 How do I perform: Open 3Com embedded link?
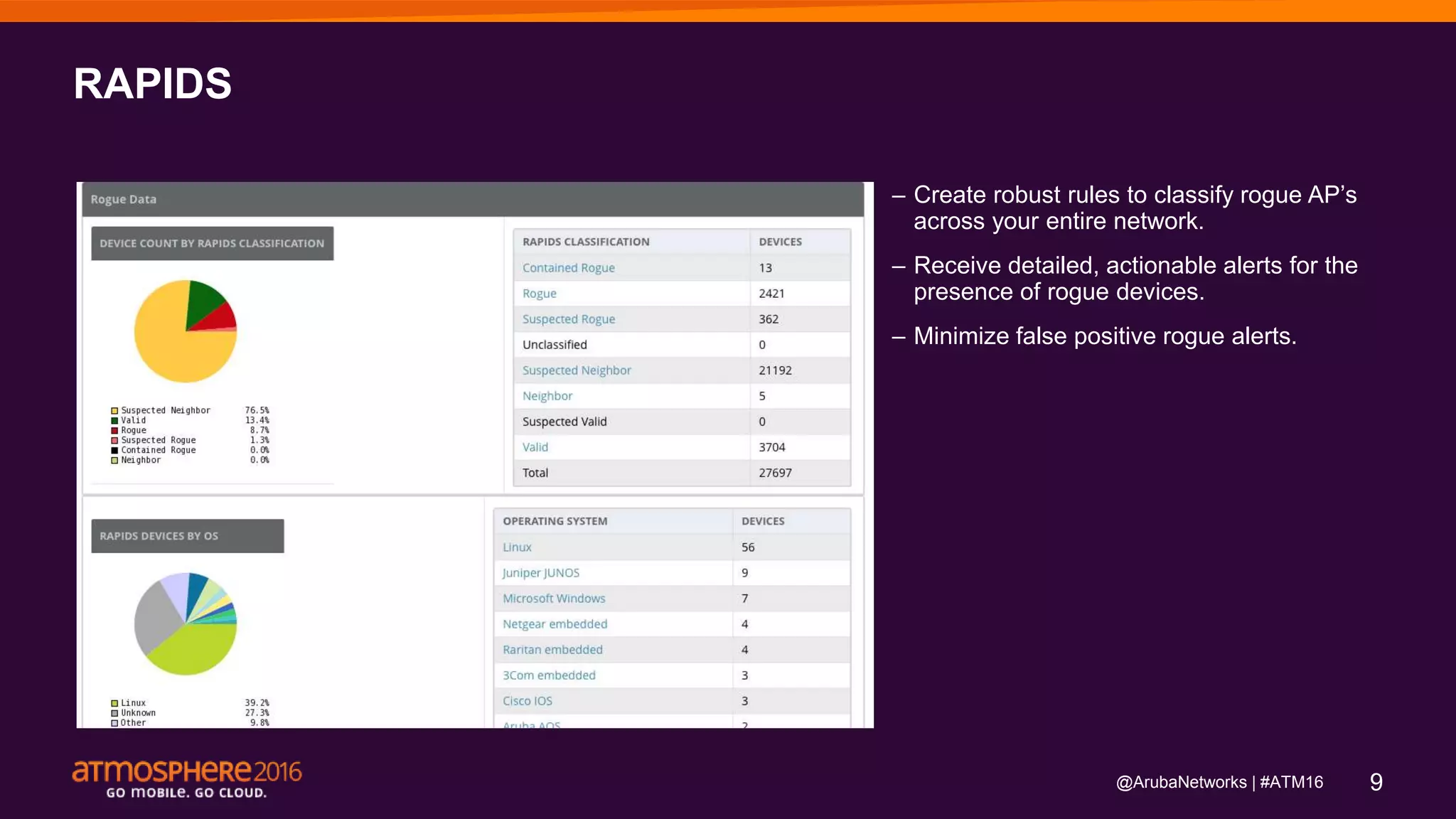pyautogui.click(x=548, y=675)
